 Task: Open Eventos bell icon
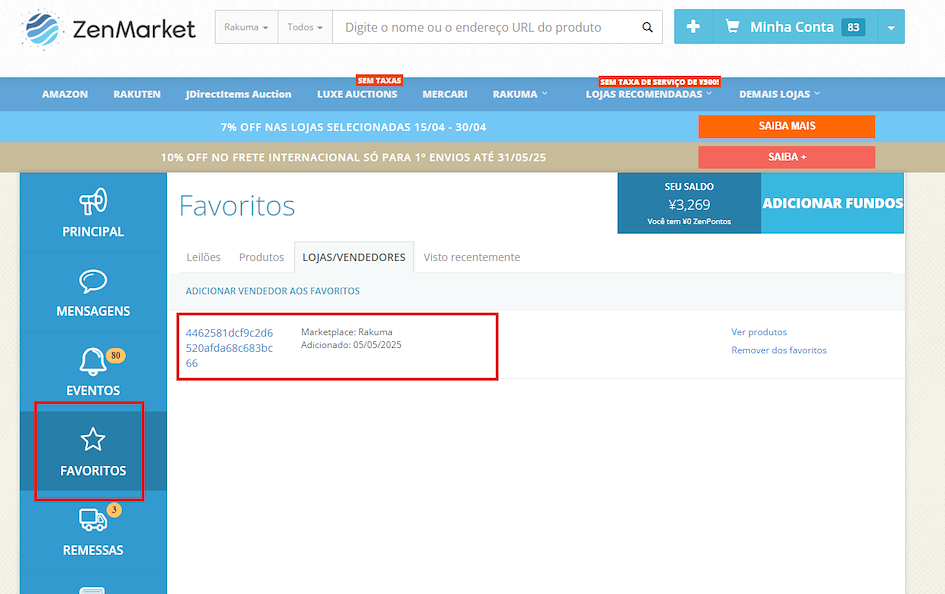click(x=93, y=361)
